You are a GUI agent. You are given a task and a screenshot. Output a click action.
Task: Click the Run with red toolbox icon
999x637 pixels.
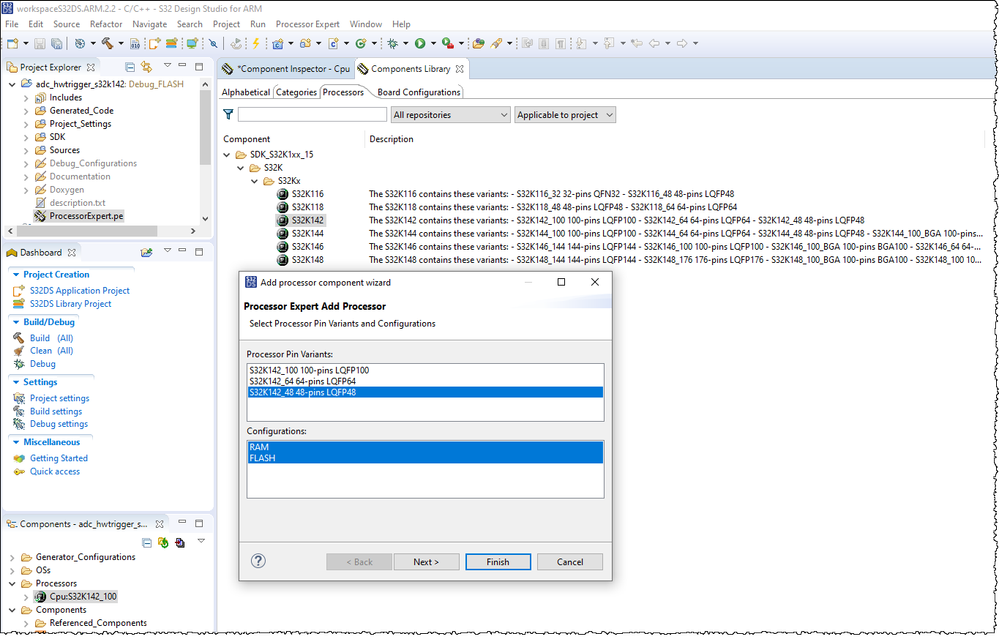click(448, 43)
